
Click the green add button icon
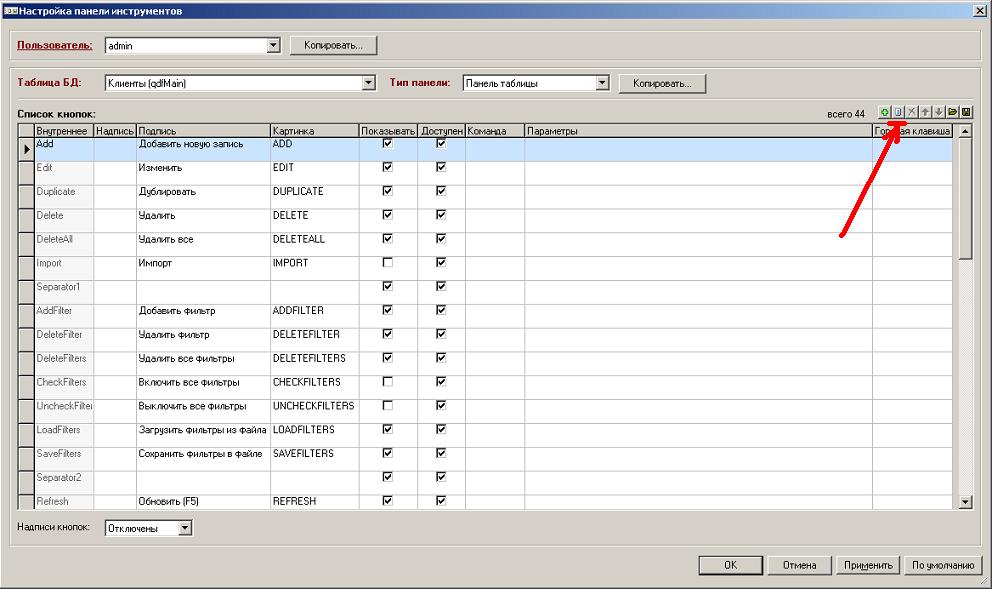tap(885, 113)
